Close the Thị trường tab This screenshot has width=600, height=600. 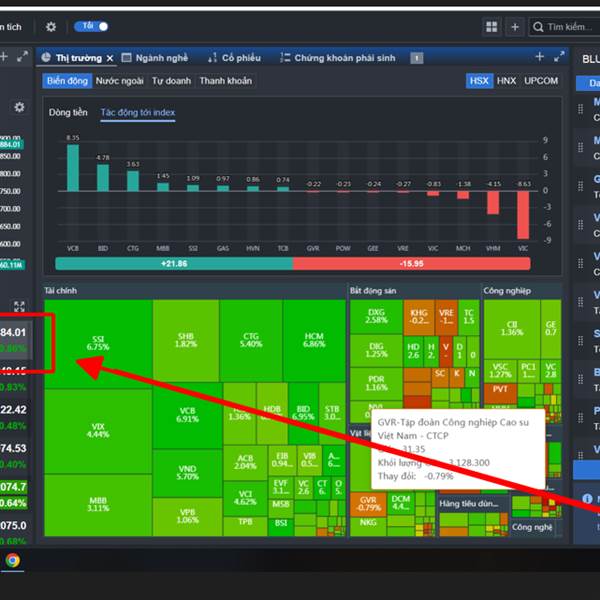point(110,58)
